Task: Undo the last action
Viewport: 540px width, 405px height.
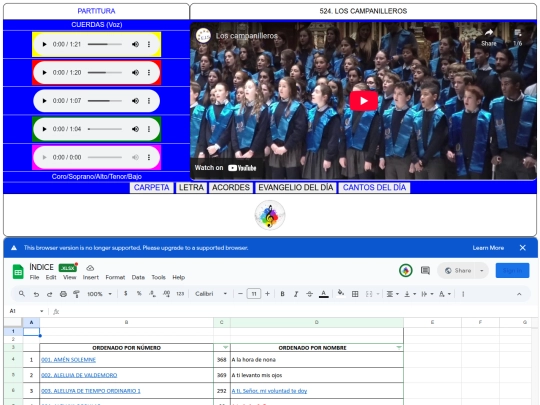Action: pyautogui.click(x=36, y=294)
